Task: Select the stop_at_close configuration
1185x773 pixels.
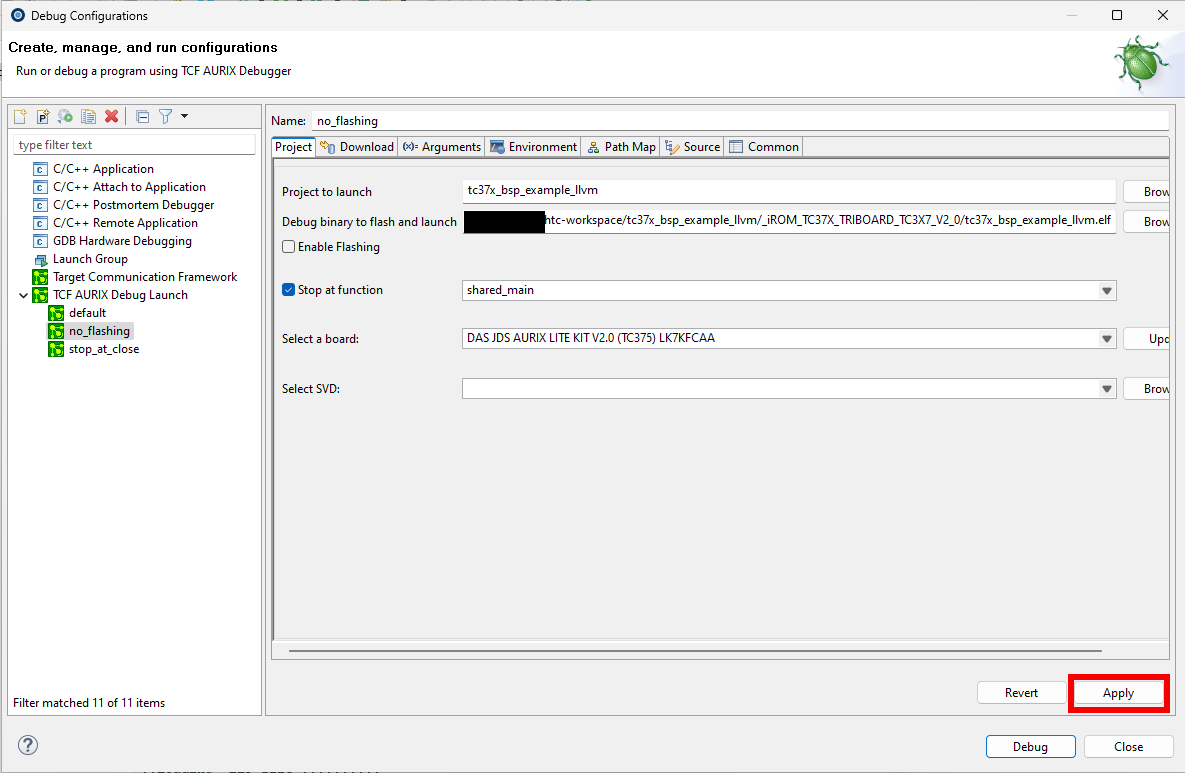Action: point(104,349)
